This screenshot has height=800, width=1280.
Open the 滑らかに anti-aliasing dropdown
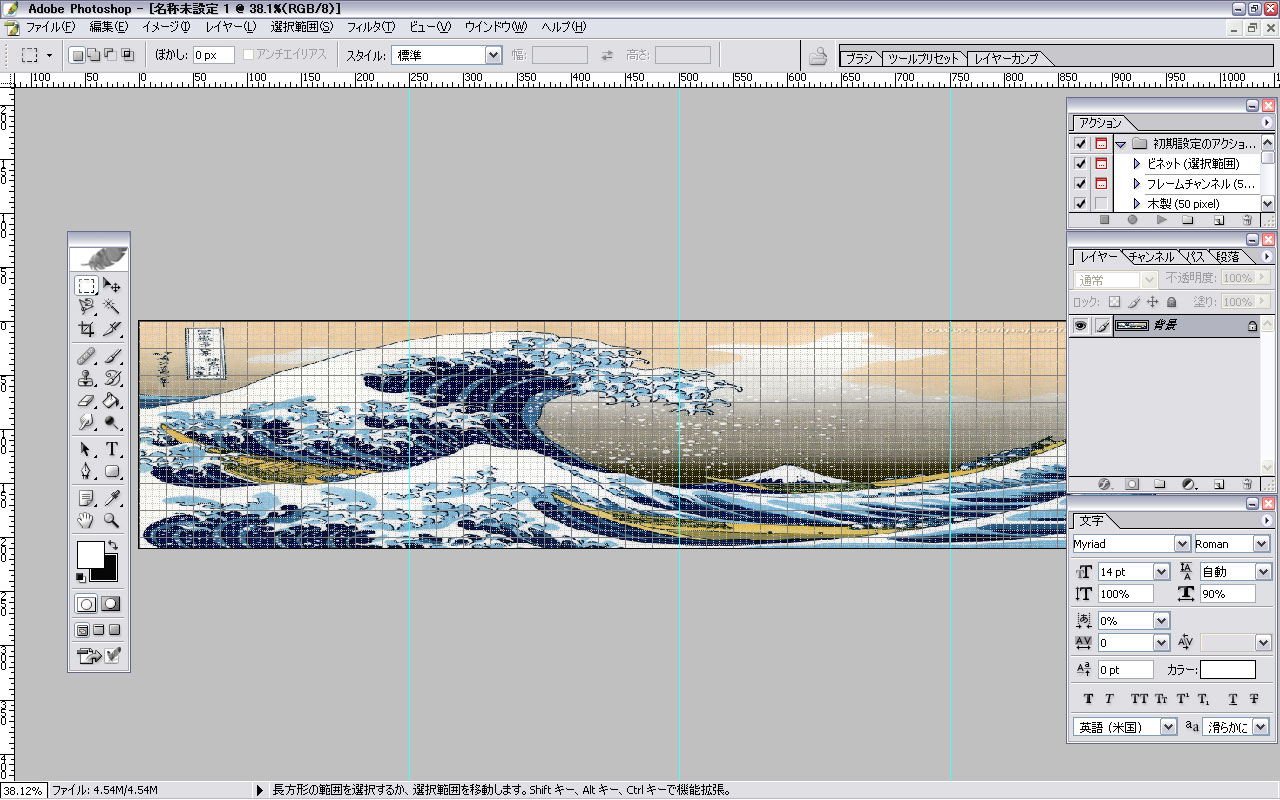(1261, 727)
